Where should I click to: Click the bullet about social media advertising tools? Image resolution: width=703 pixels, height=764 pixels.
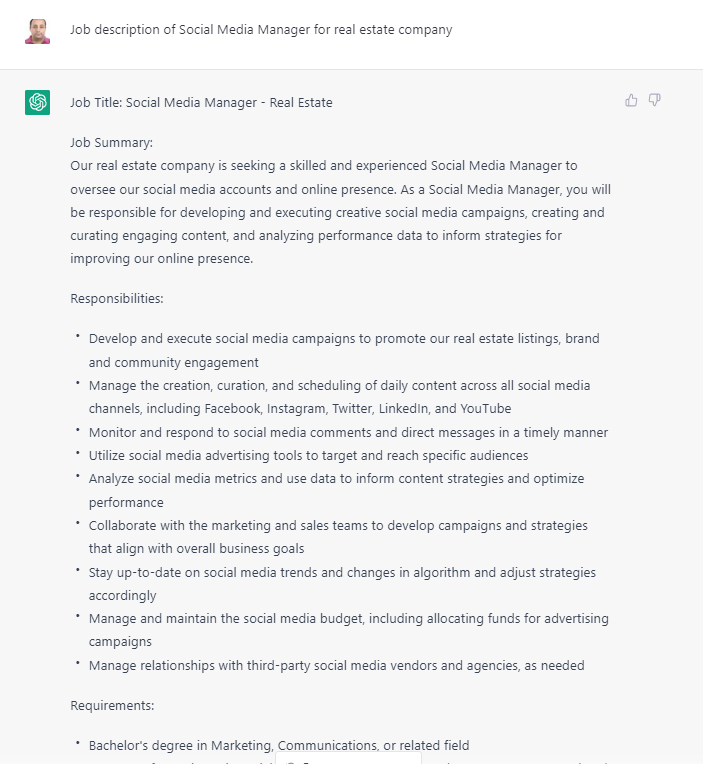[x=308, y=455]
